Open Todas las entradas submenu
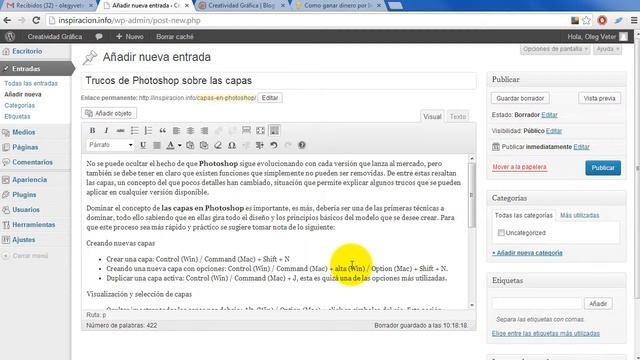 (x=31, y=83)
